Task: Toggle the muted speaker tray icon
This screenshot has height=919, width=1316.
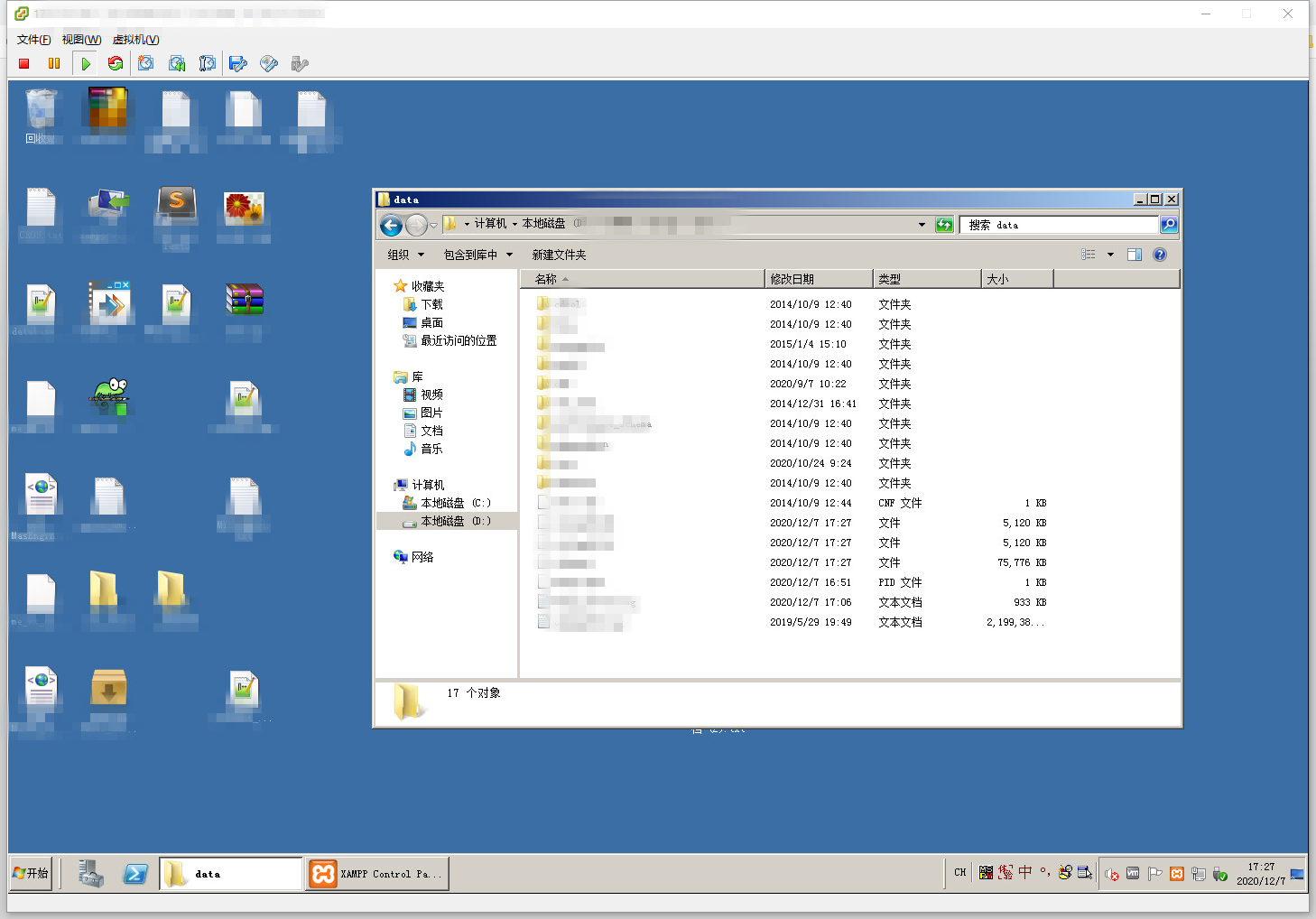Action: click(1112, 873)
